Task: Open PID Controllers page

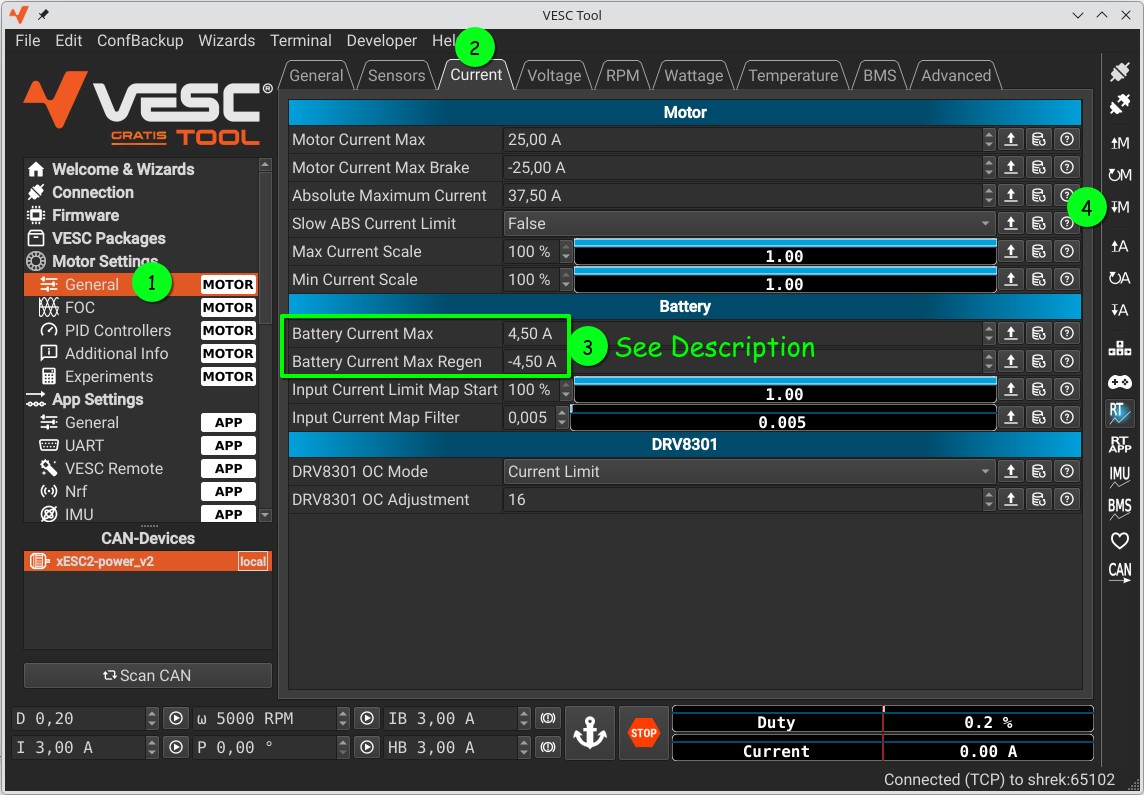Action: (x=141, y=330)
